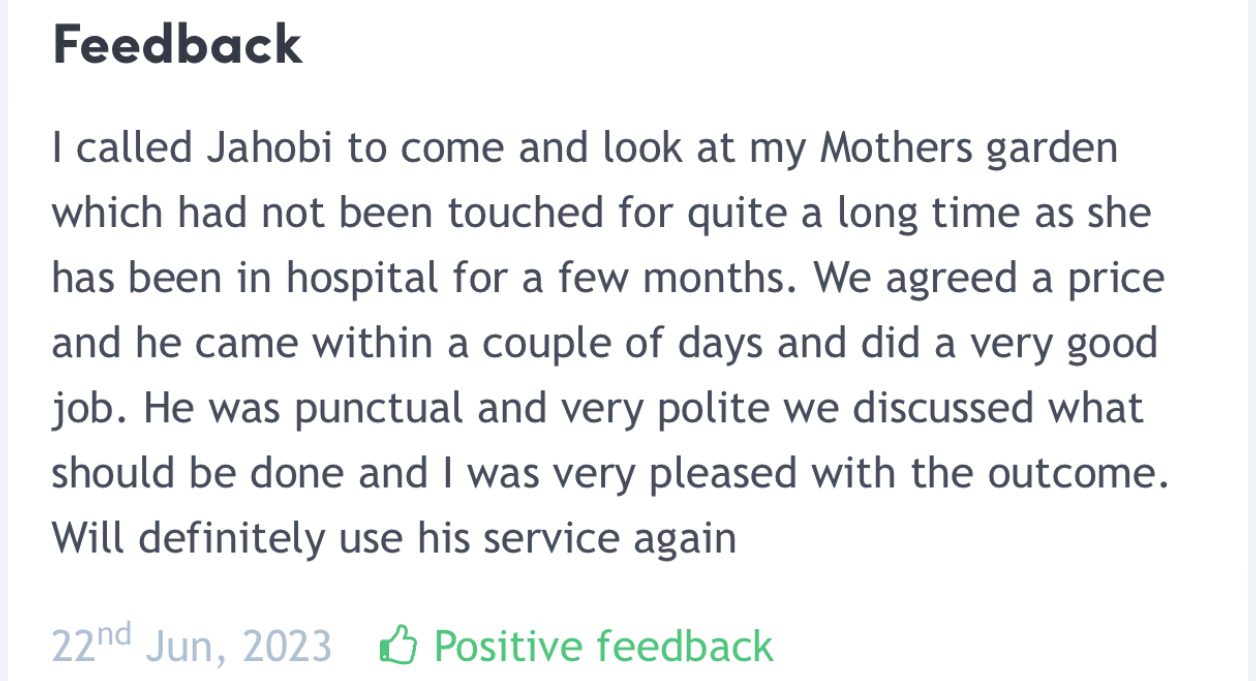Click the word hospital in the review
Viewport: 1256px width, 681px height.
(x=362, y=278)
